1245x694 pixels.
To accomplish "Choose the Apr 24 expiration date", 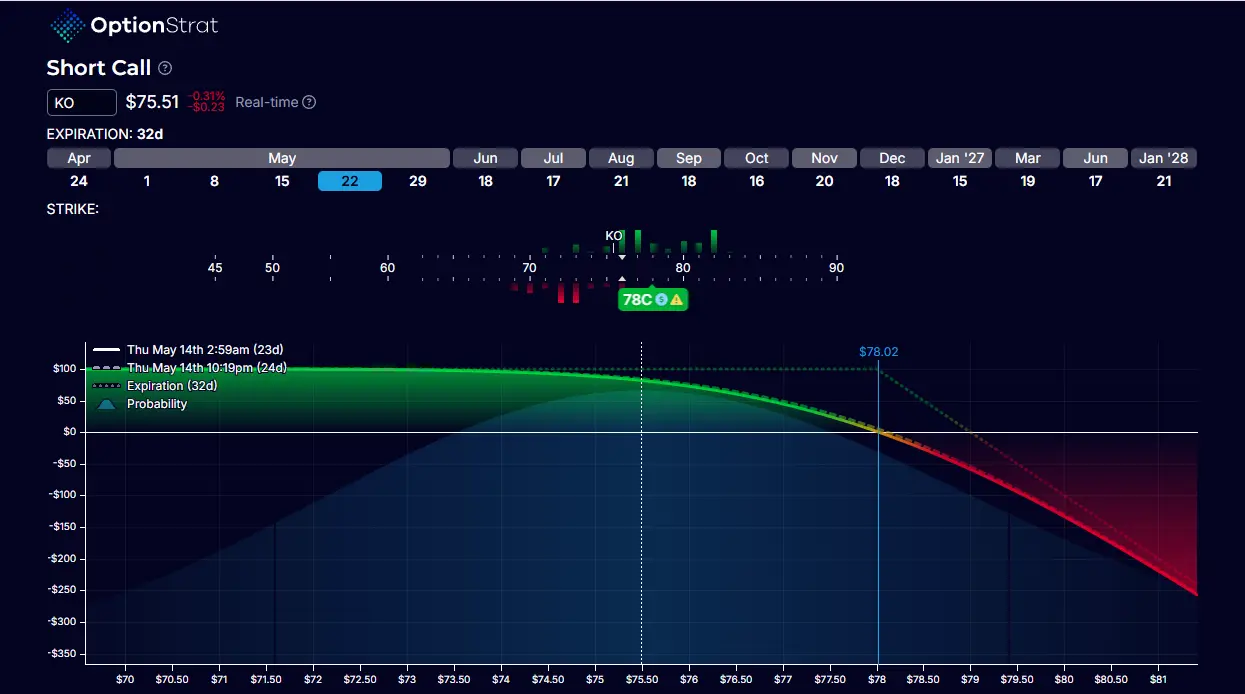I will [79, 181].
